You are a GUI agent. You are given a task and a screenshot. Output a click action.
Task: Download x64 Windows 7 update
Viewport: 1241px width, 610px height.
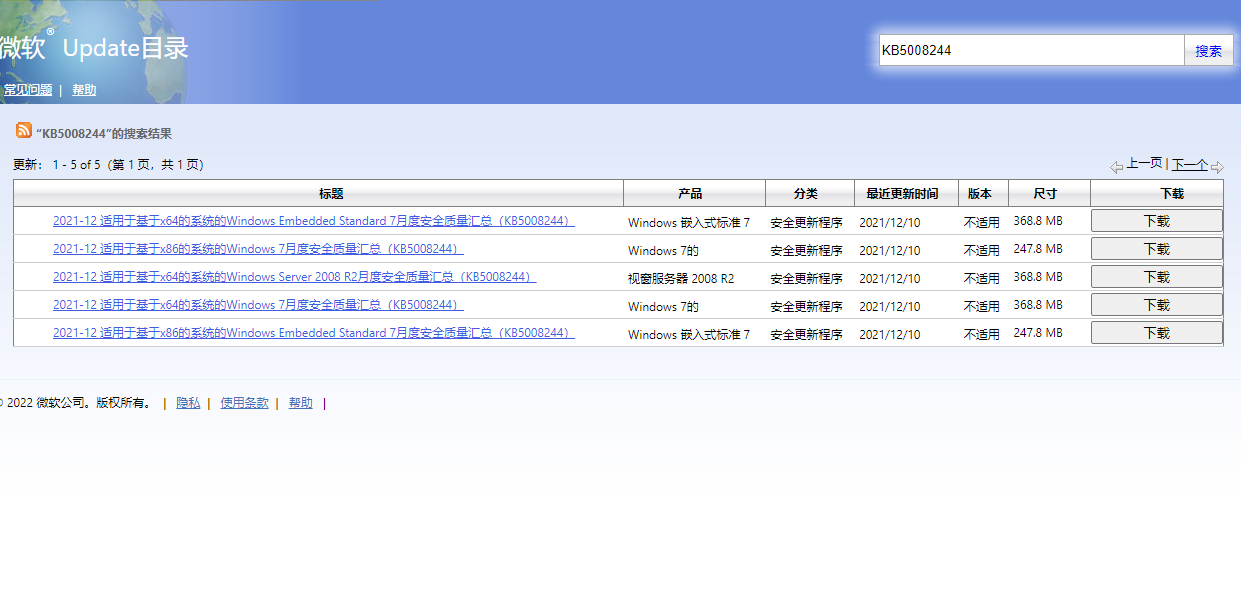click(x=1157, y=305)
